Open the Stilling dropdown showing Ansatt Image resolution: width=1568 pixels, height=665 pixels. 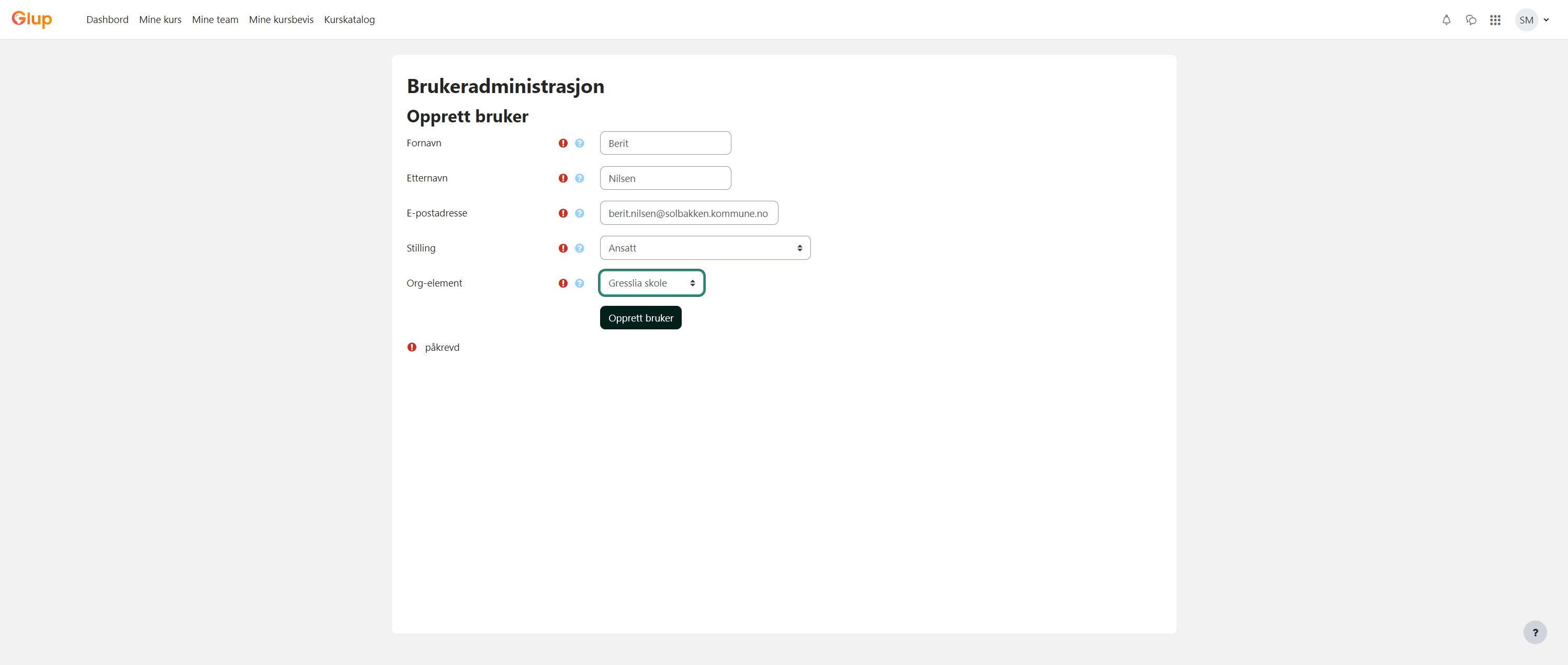point(705,248)
